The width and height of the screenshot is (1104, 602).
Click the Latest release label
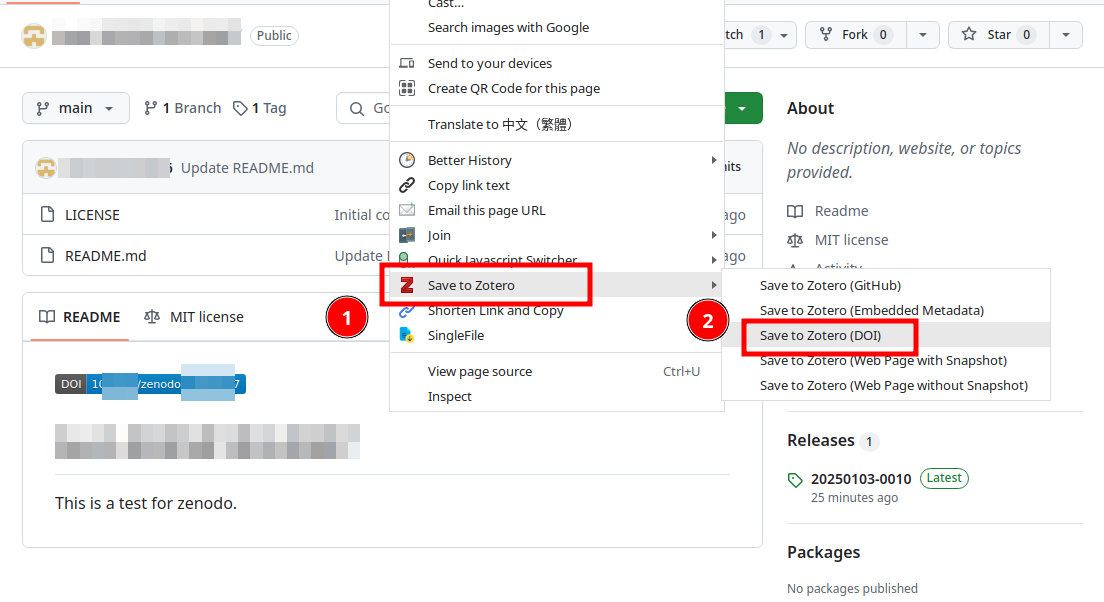pos(944,478)
